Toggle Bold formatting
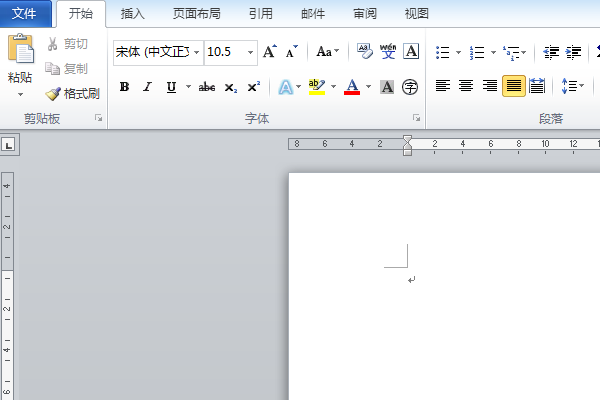 click(x=124, y=87)
